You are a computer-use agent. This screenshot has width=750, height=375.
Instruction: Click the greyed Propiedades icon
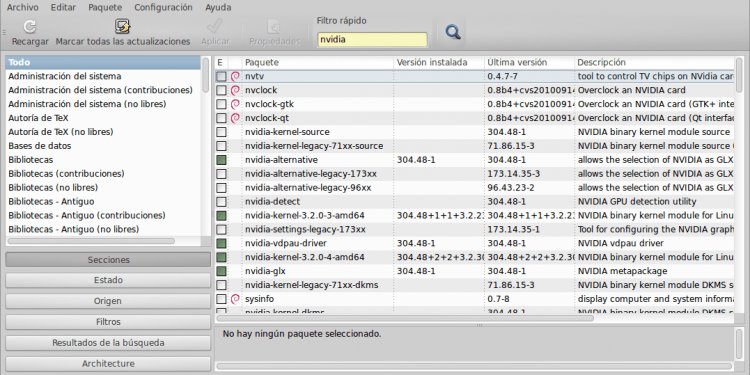point(274,27)
